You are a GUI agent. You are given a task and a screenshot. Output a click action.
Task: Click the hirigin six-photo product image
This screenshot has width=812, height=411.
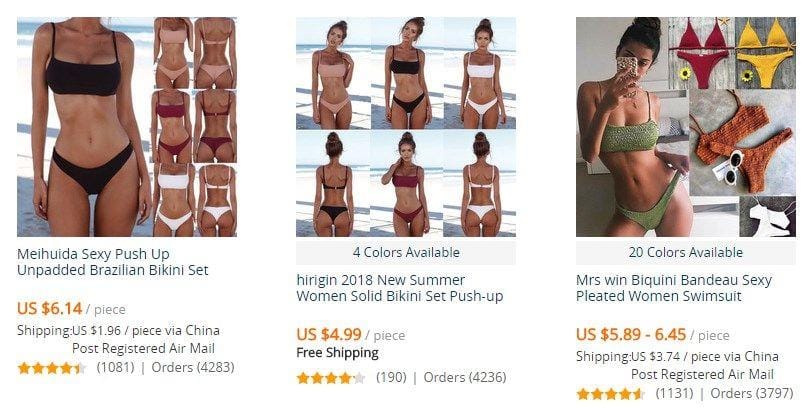point(406,127)
